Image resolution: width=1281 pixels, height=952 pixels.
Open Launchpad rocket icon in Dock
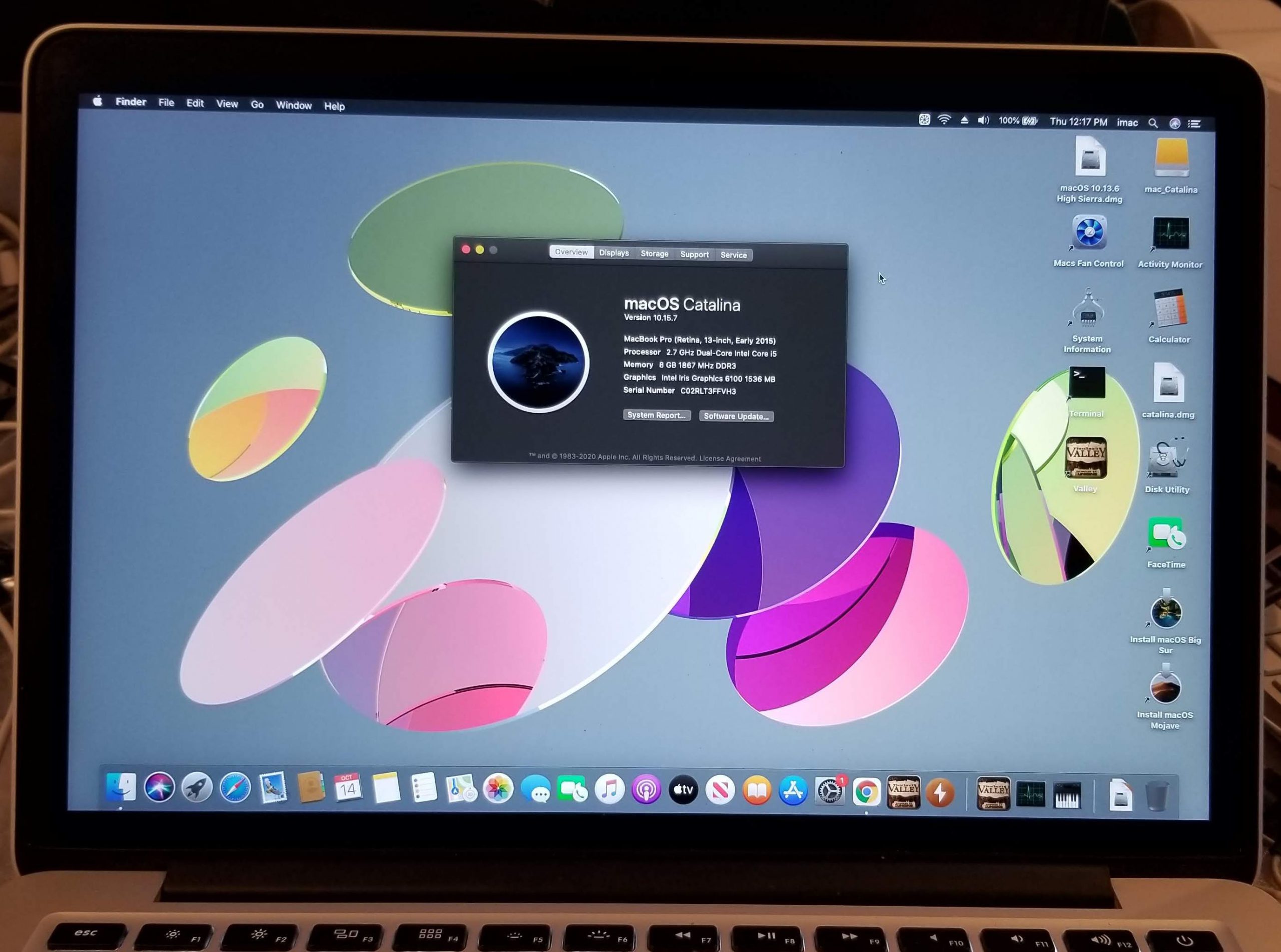click(197, 787)
